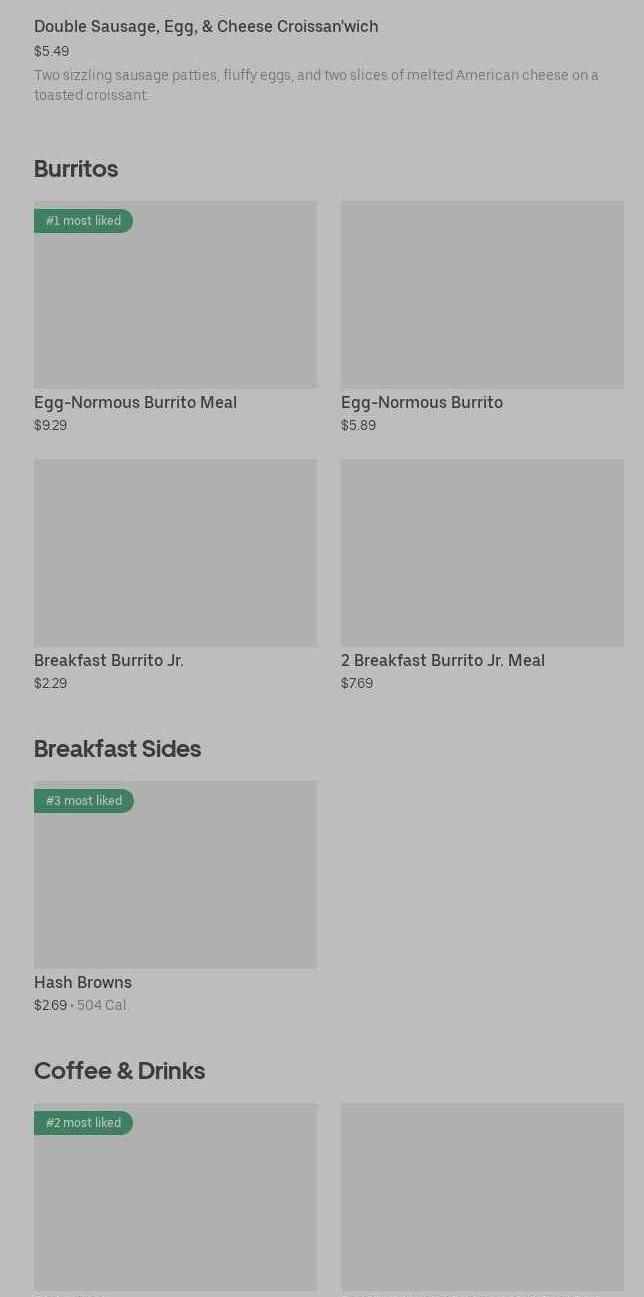Click the Breakfast Sides section heading
This screenshot has height=1297, width=644.
117,749
